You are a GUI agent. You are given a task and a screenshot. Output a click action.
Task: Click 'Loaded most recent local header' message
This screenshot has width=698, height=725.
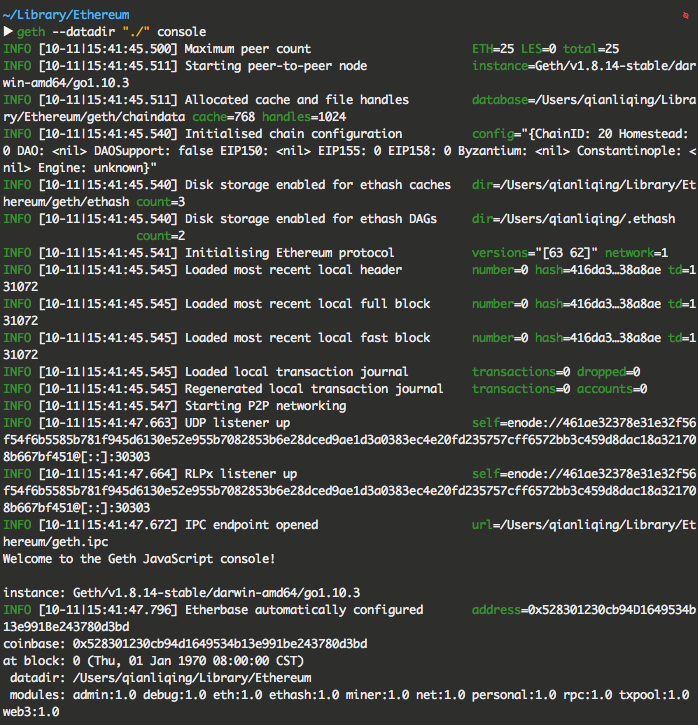pos(294,270)
